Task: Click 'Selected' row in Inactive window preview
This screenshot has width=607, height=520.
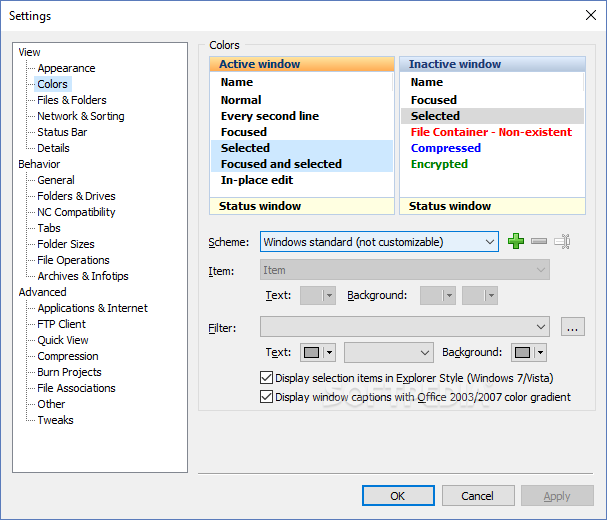Action: click(492, 116)
